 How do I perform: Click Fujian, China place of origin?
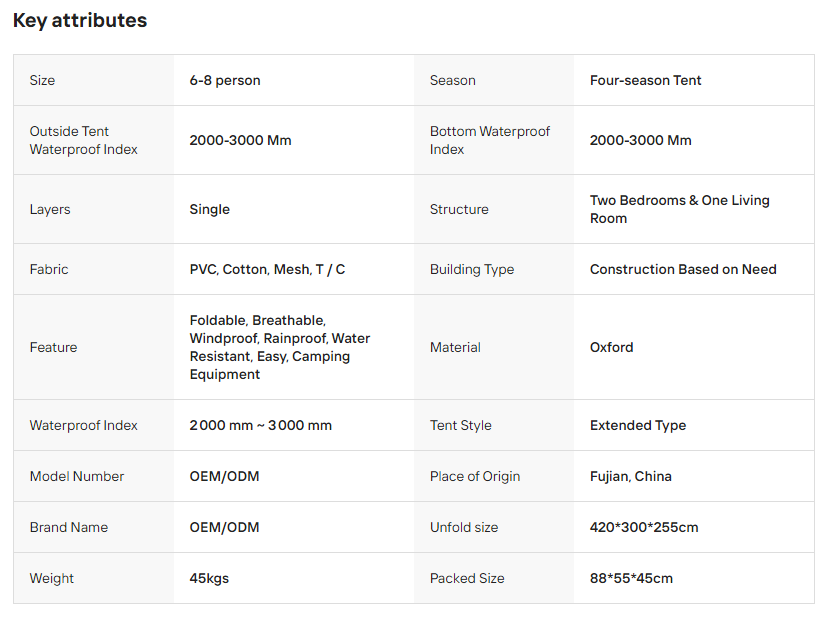[x=631, y=476]
